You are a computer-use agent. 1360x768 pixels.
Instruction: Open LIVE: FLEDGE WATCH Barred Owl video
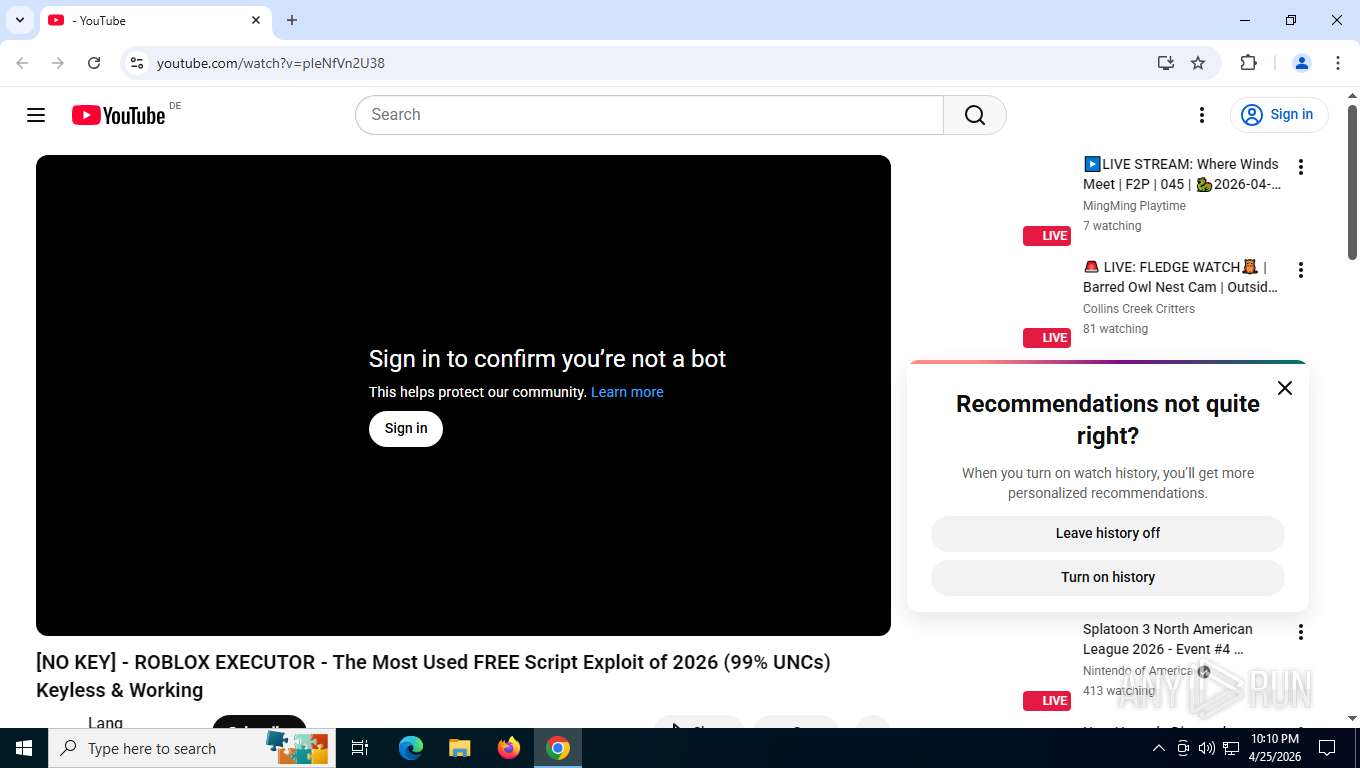[x=1180, y=277]
